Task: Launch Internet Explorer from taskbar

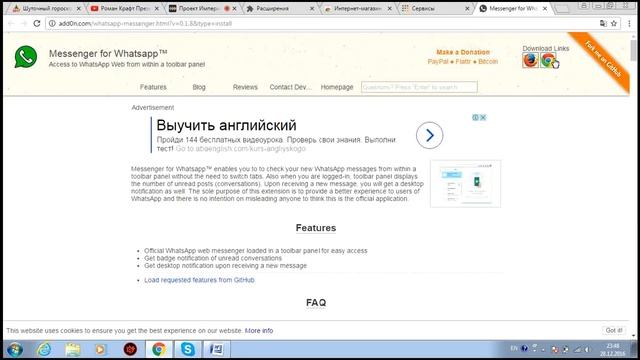Action: pyautogui.click(x=44, y=349)
